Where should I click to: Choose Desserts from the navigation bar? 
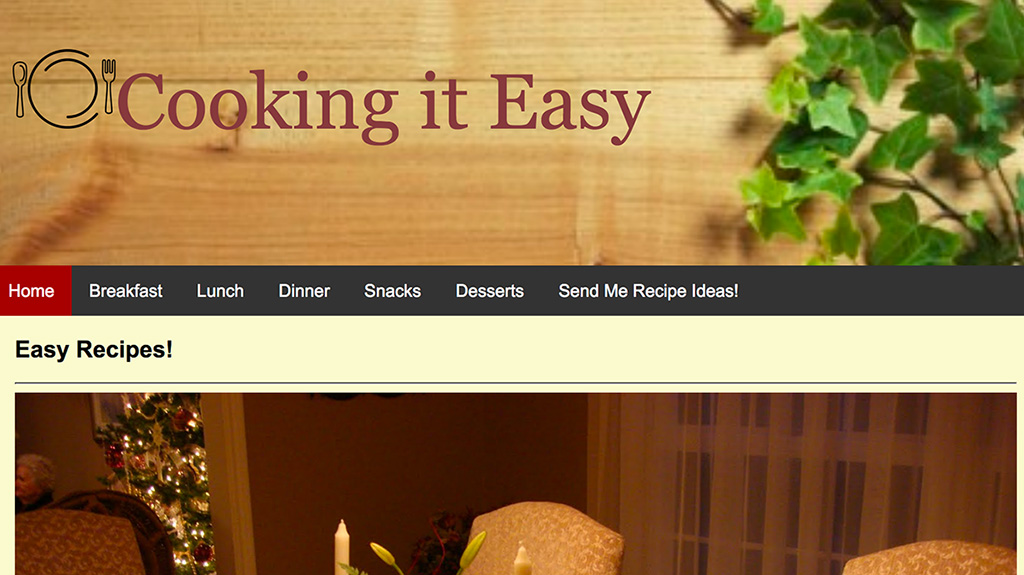[490, 291]
